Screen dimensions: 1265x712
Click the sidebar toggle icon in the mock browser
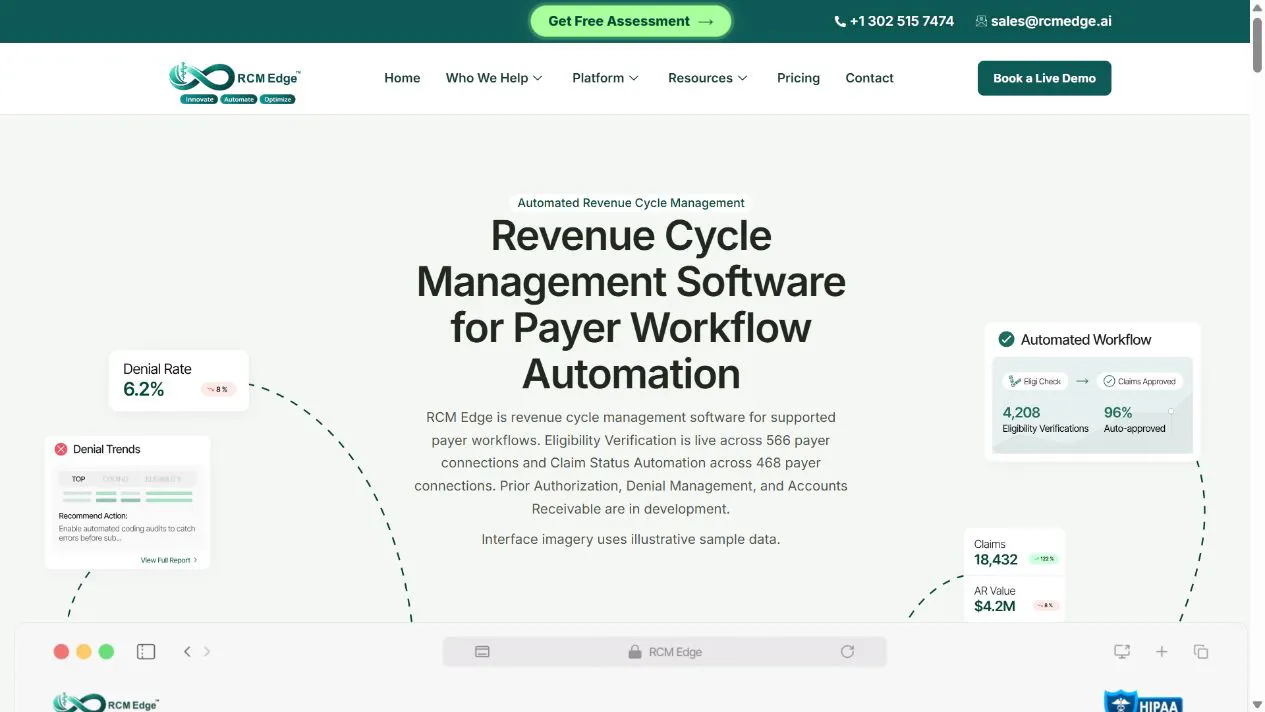[x=146, y=652]
